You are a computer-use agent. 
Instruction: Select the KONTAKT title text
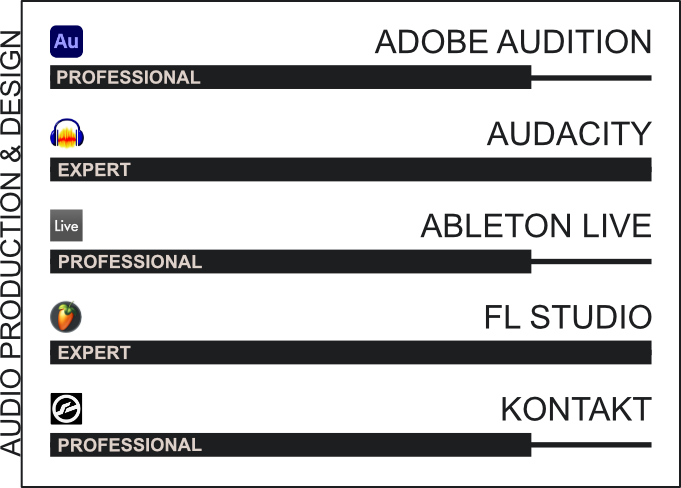coord(576,409)
